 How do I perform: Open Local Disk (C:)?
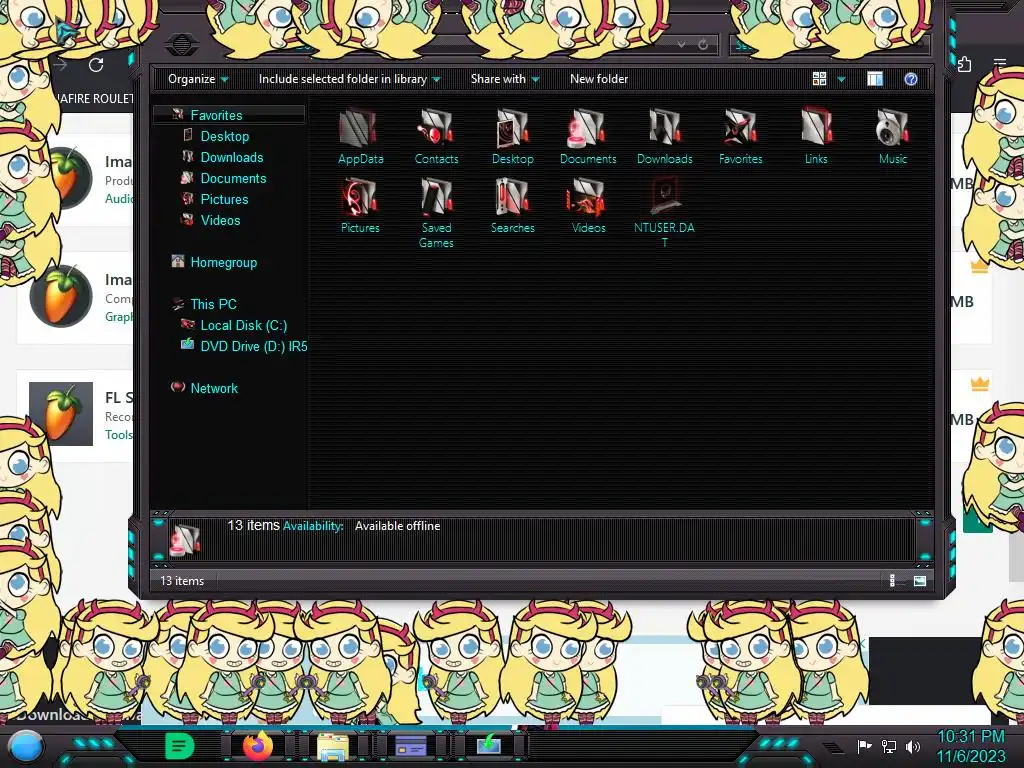[244, 325]
